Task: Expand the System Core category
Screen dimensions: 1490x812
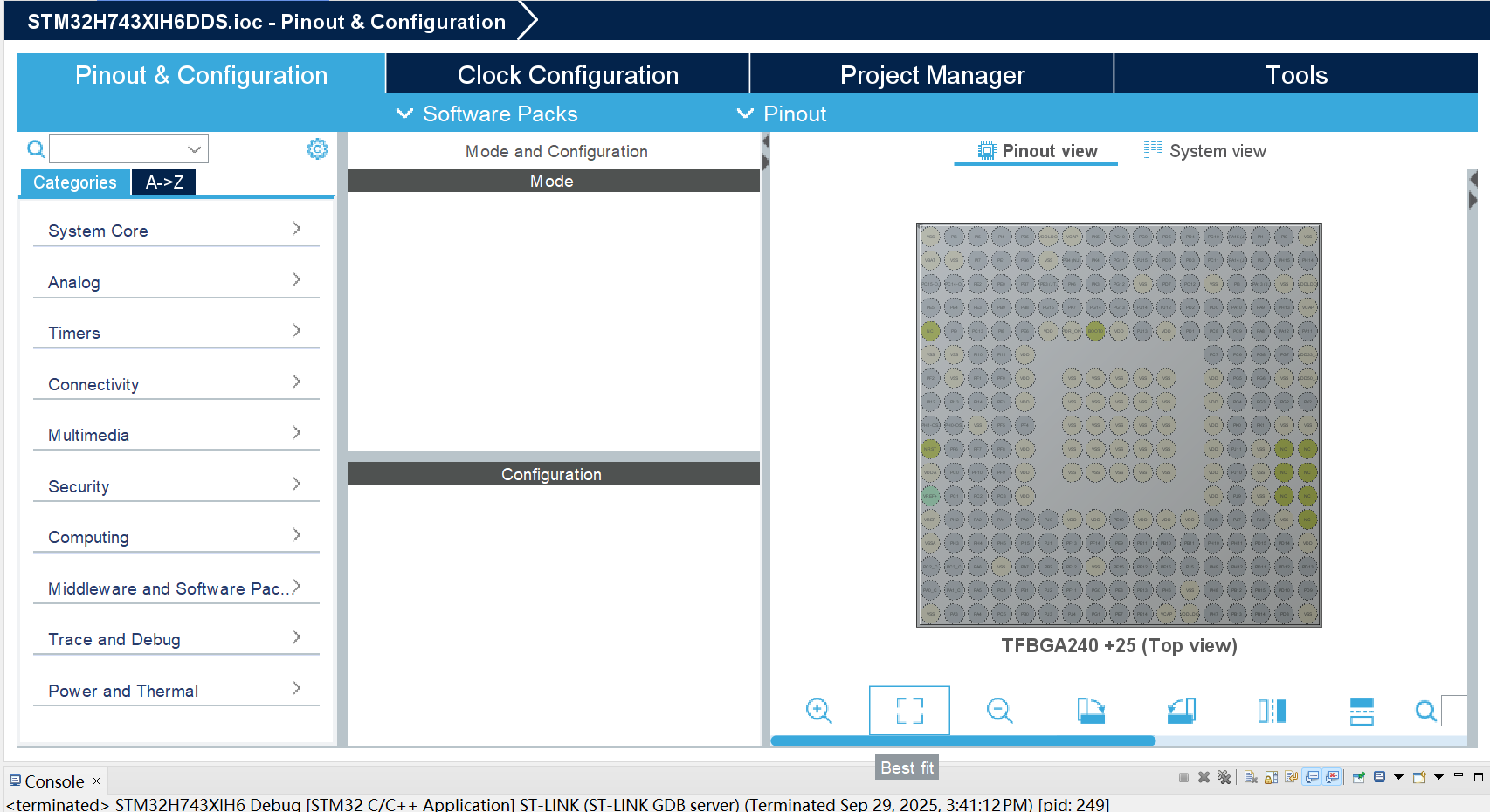Action: (x=176, y=231)
